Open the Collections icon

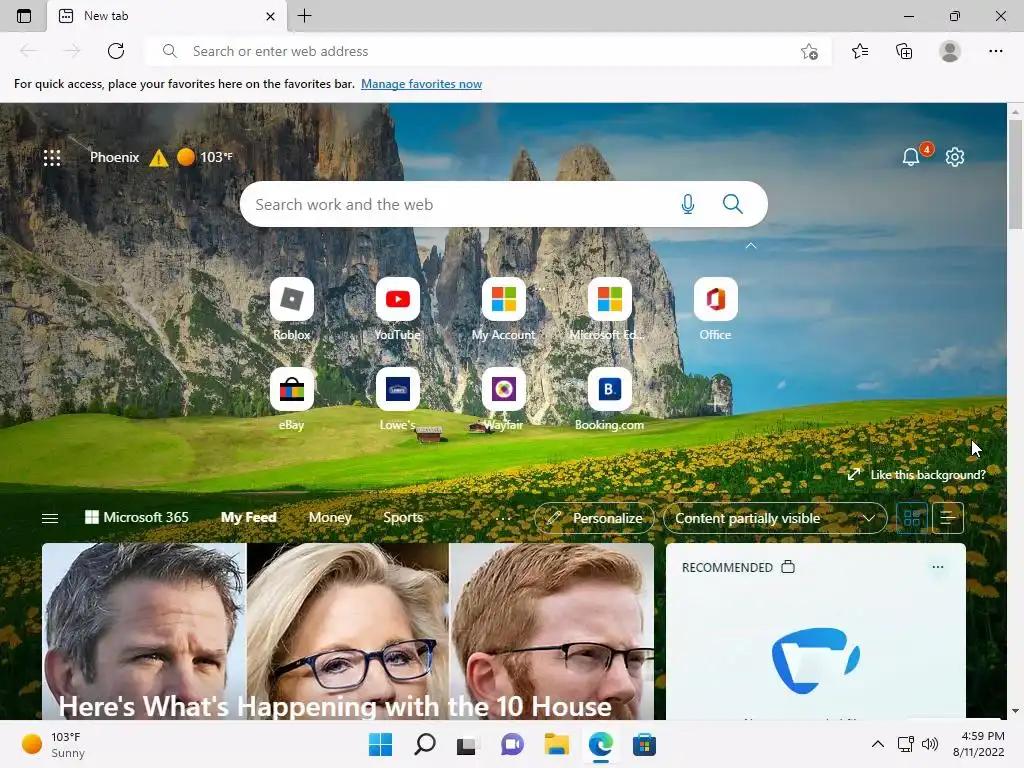pyautogui.click(x=904, y=51)
